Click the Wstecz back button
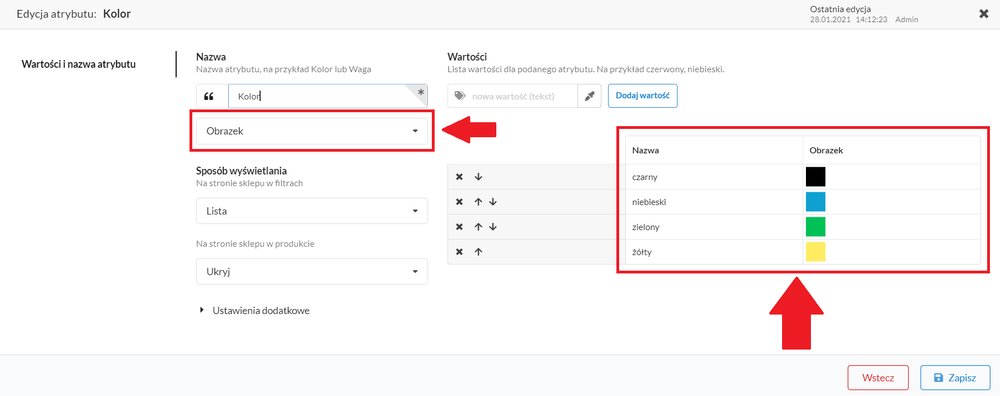1000x396 pixels. 878,378
